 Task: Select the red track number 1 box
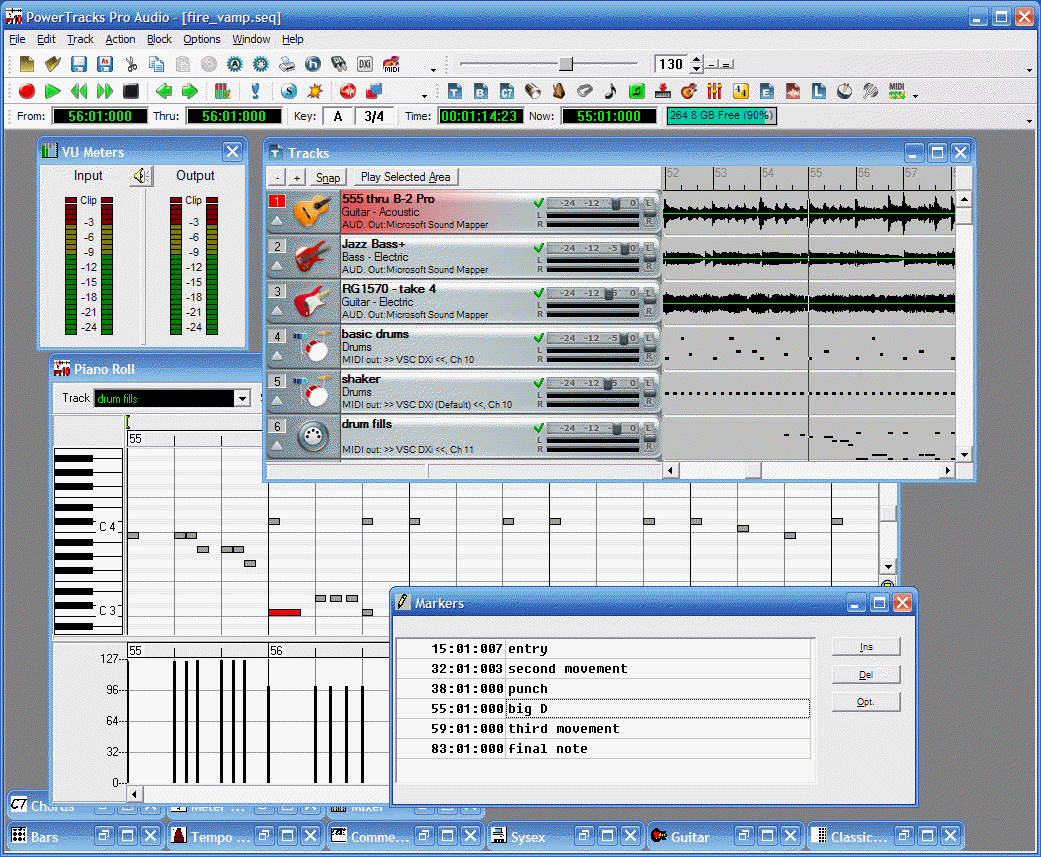point(277,200)
